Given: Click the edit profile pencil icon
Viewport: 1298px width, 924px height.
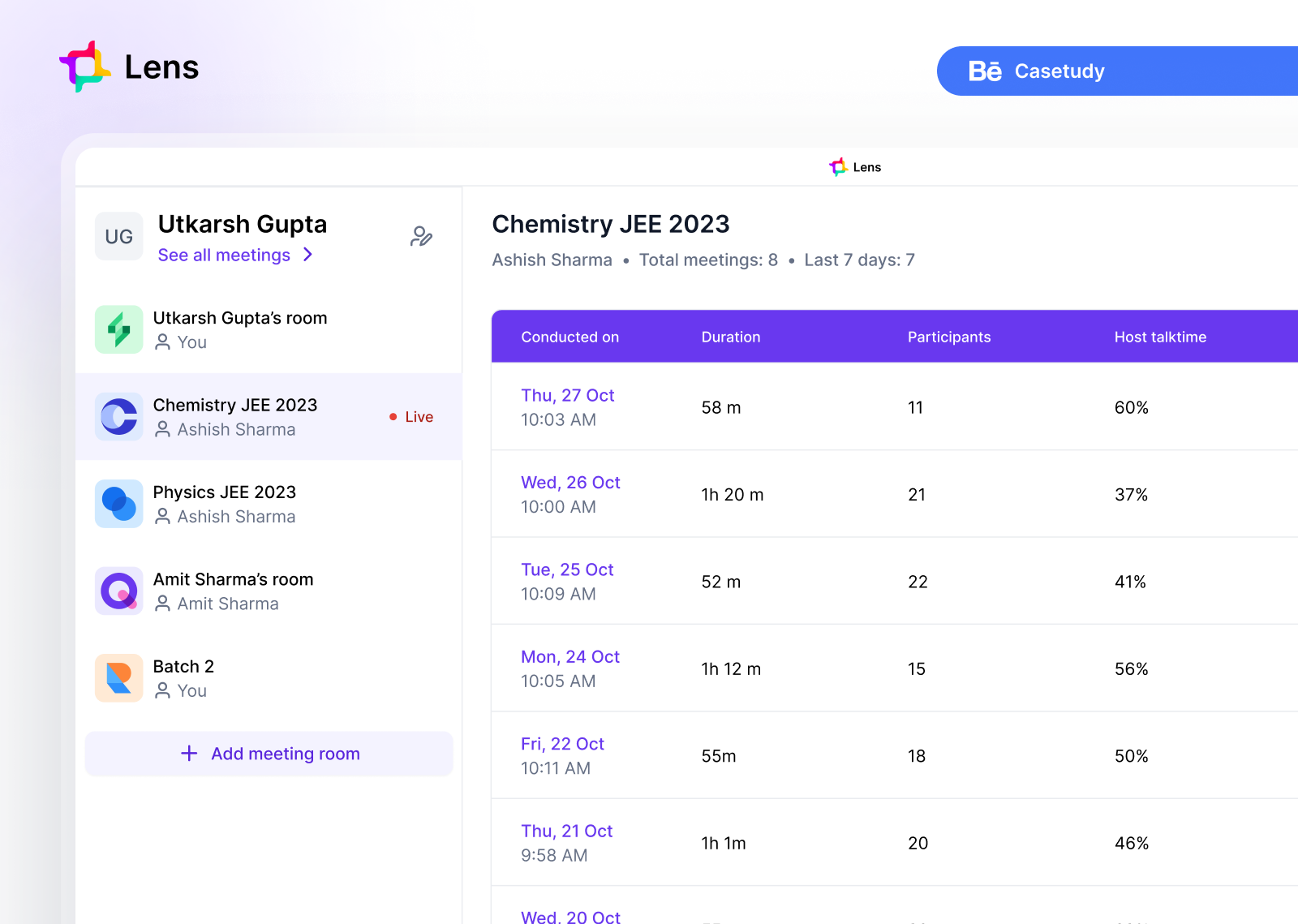Looking at the screenshot, I should (x=421, y=236).
